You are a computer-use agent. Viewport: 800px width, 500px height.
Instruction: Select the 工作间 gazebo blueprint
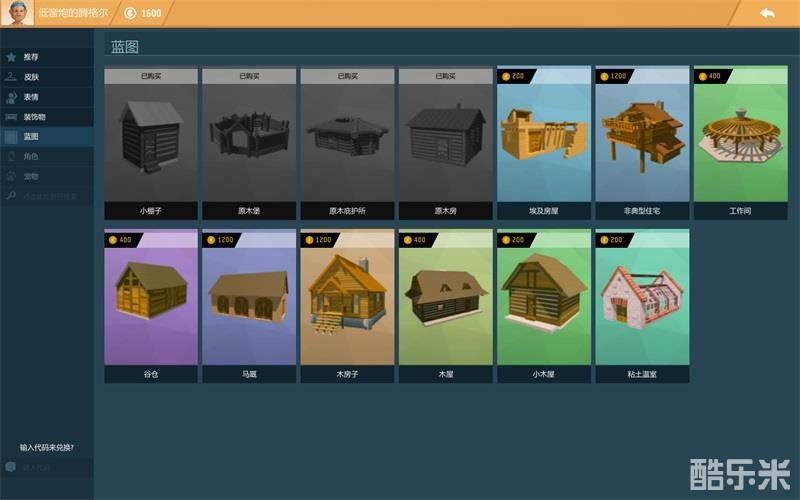739,142
